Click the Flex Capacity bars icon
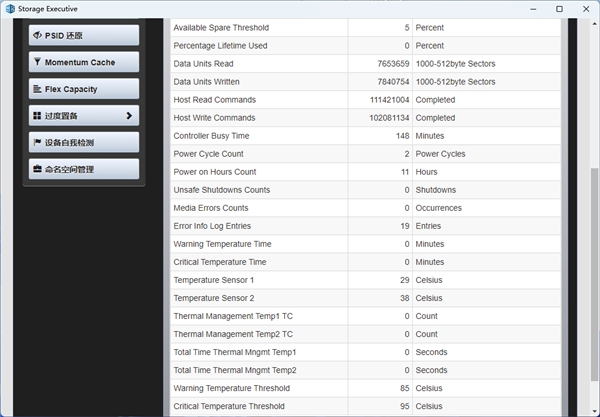This screenshot has width=600, height=417. (x=37, y=89)
